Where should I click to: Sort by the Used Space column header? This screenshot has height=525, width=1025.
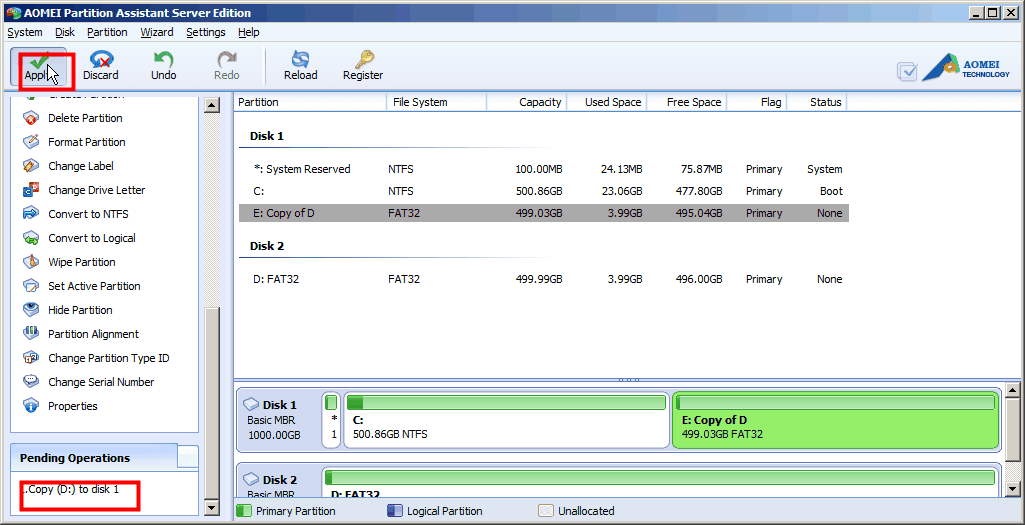(606, 102)
